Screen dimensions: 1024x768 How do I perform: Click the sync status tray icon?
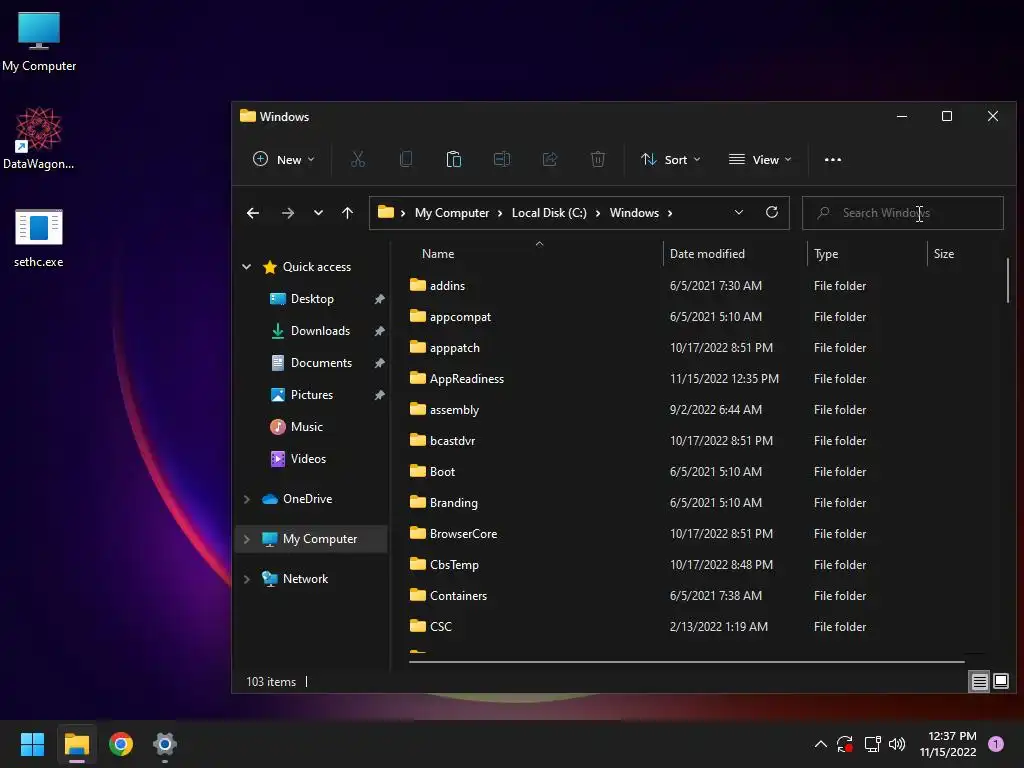coord(845,744)
